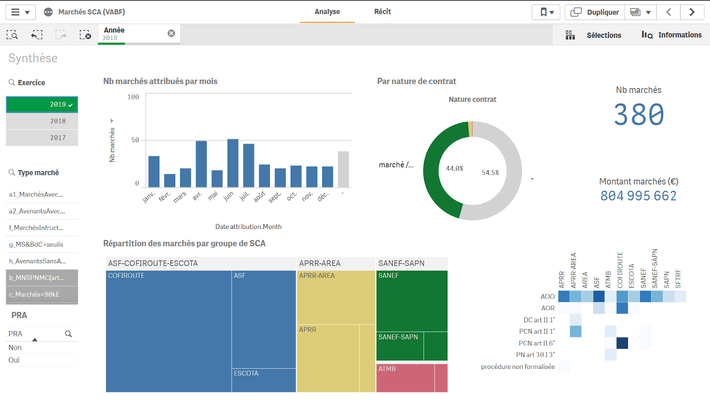Click the ESCOTA treemap block
The image size is (710, 400).
(264, 381)
